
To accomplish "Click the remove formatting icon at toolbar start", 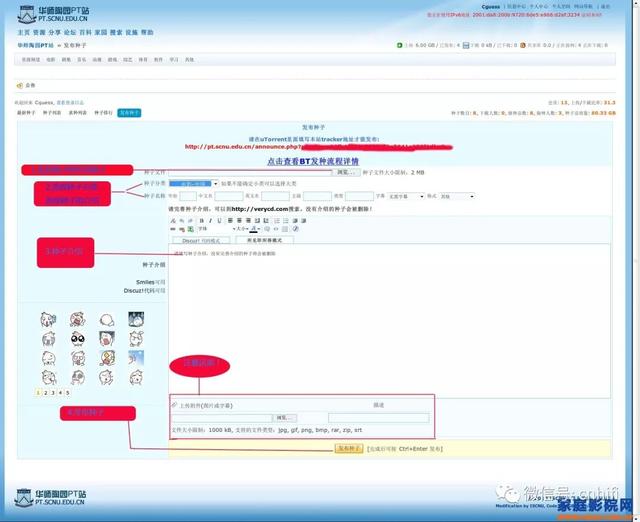I will pos(173,221).
